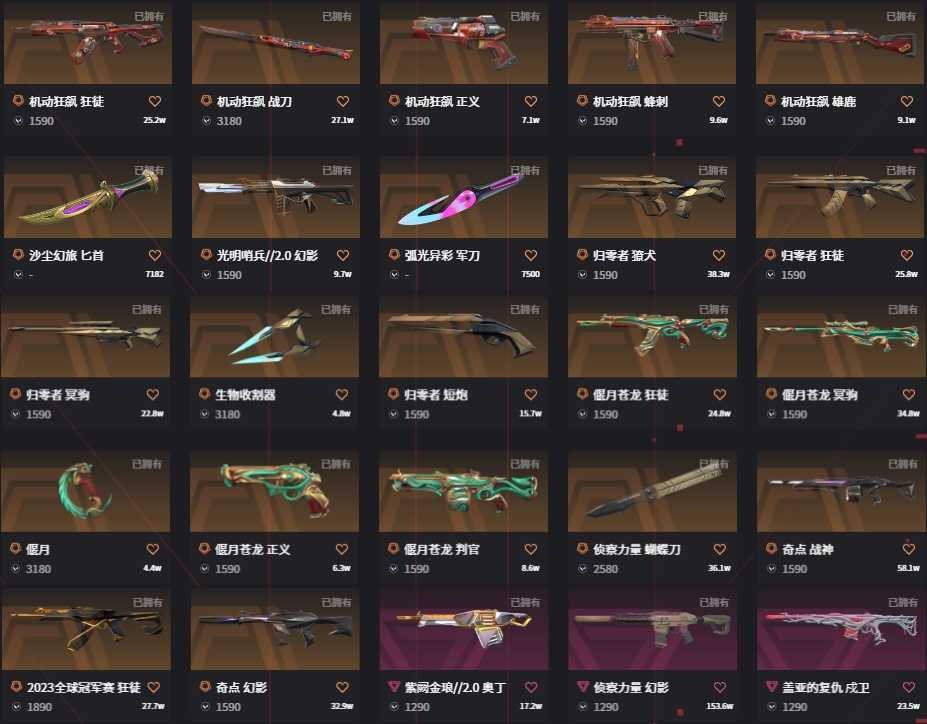Open the 偃月苍龙 正义 pistol thumbnail
Image resolution: width=927 pixels, height=724 pixels.
pos(274,491)
